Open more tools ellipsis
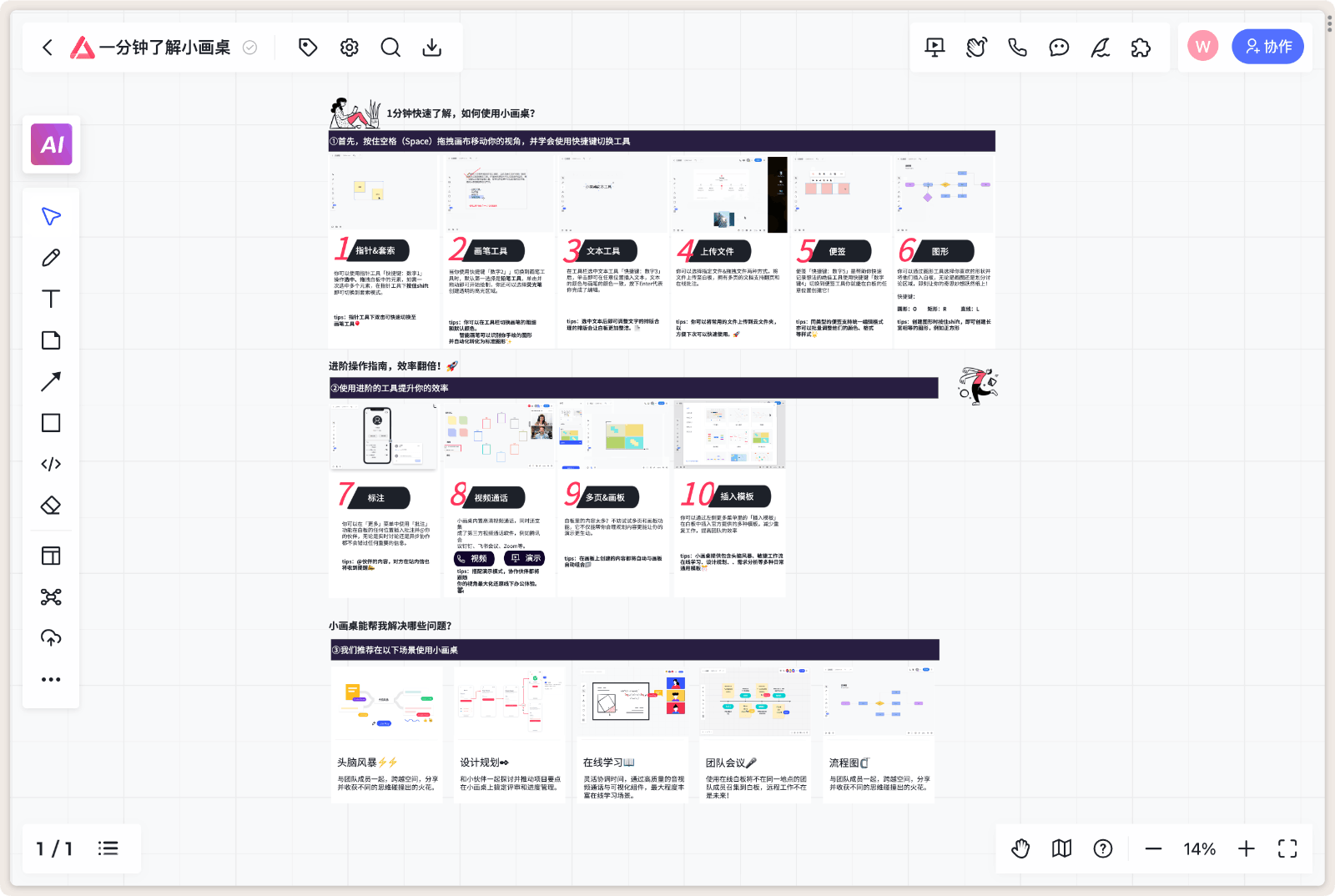Image resolution: width=1335 pixels, height=896 pixels. point(51,679)
